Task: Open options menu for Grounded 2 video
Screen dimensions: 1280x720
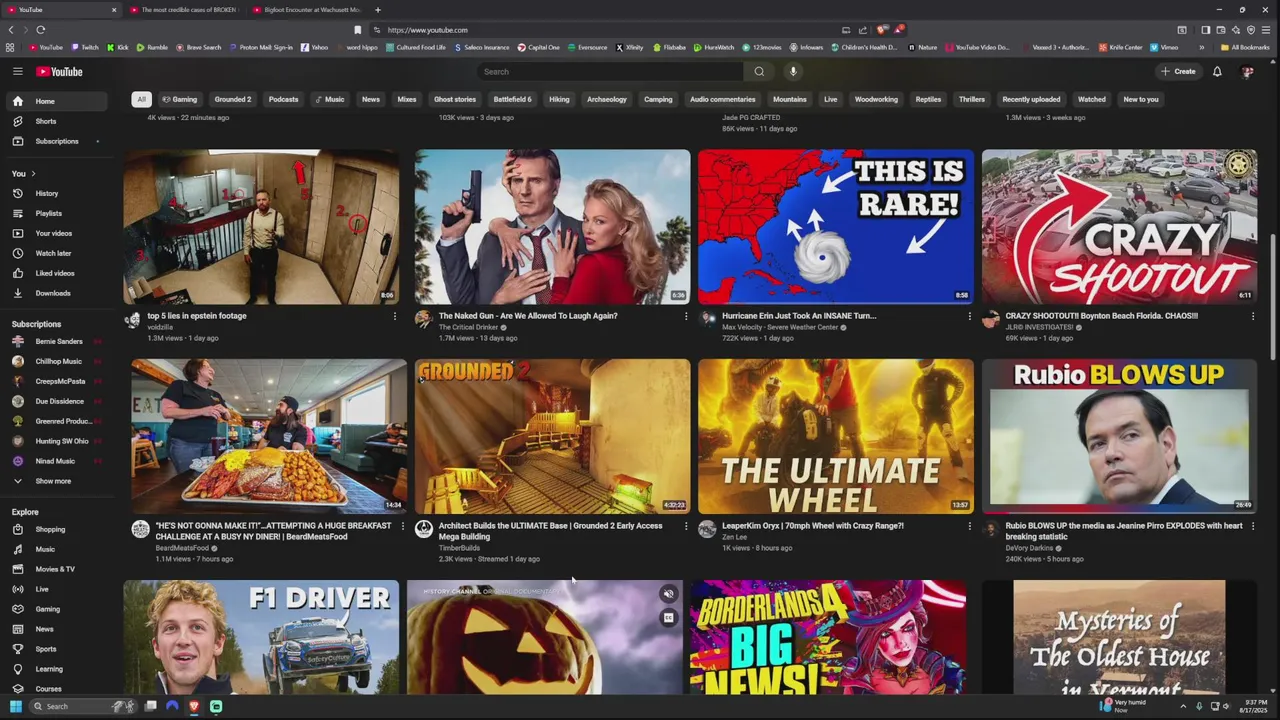Action: pos(685,527)
